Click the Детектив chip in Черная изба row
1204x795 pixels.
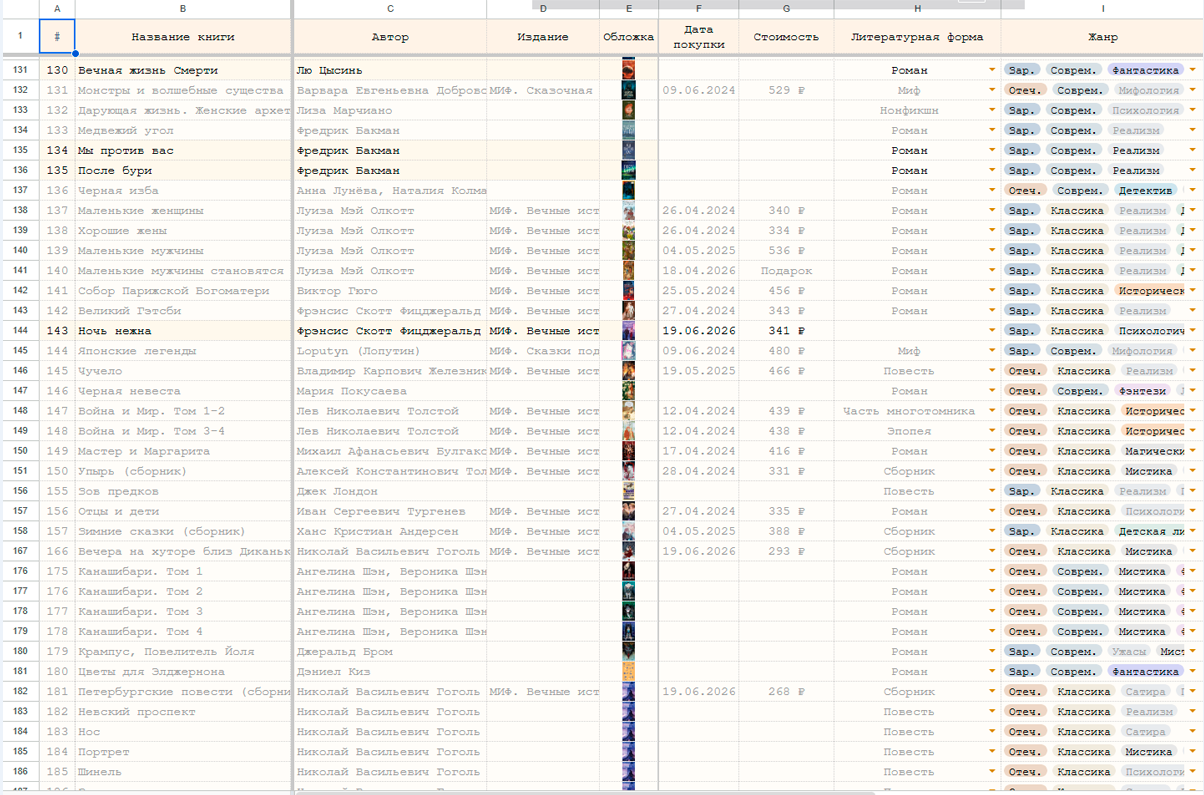click(1145, 190)
